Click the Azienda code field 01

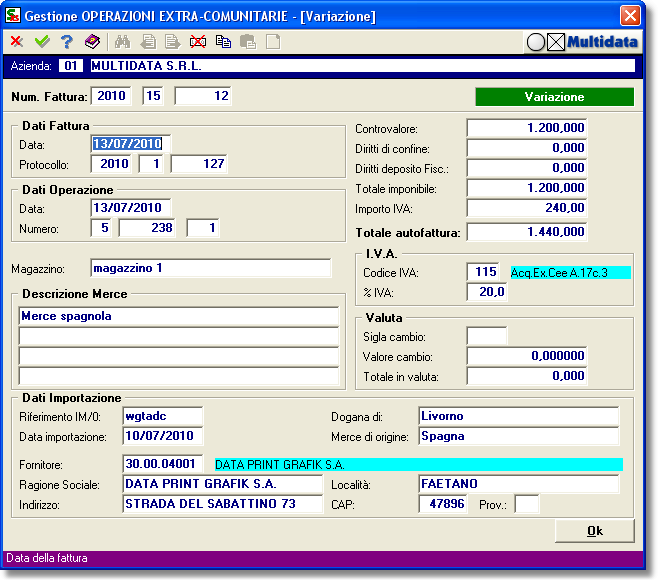70,66
